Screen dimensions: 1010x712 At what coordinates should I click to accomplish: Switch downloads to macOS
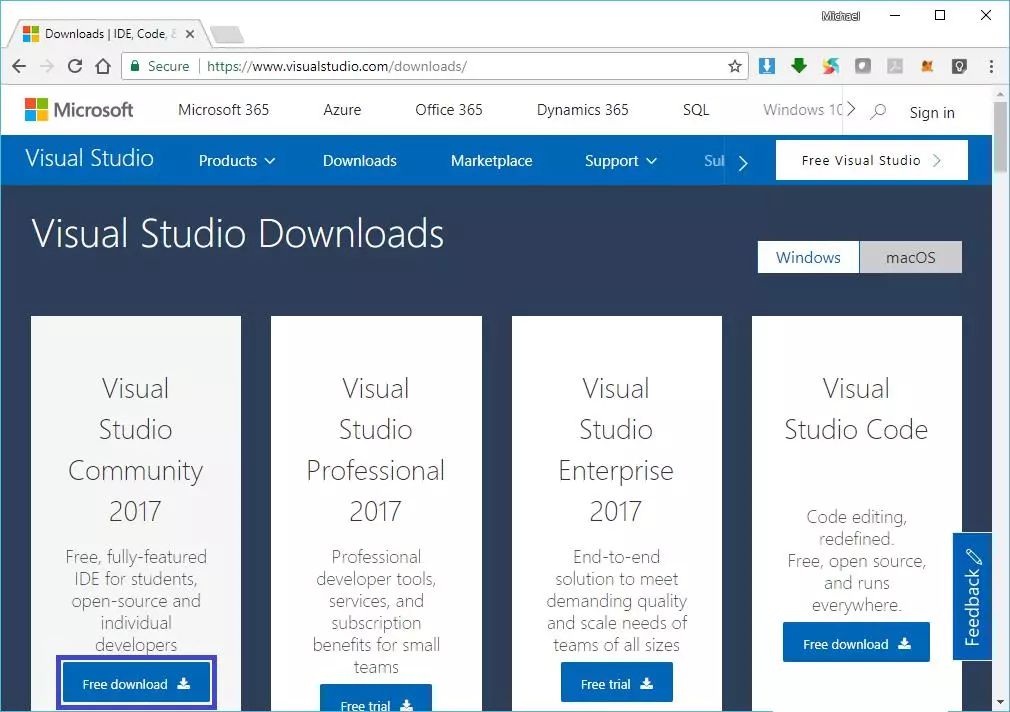[911, 257]
